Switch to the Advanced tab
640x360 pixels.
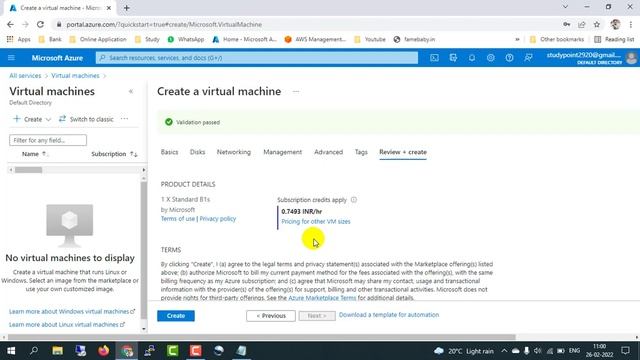(329, 152)
